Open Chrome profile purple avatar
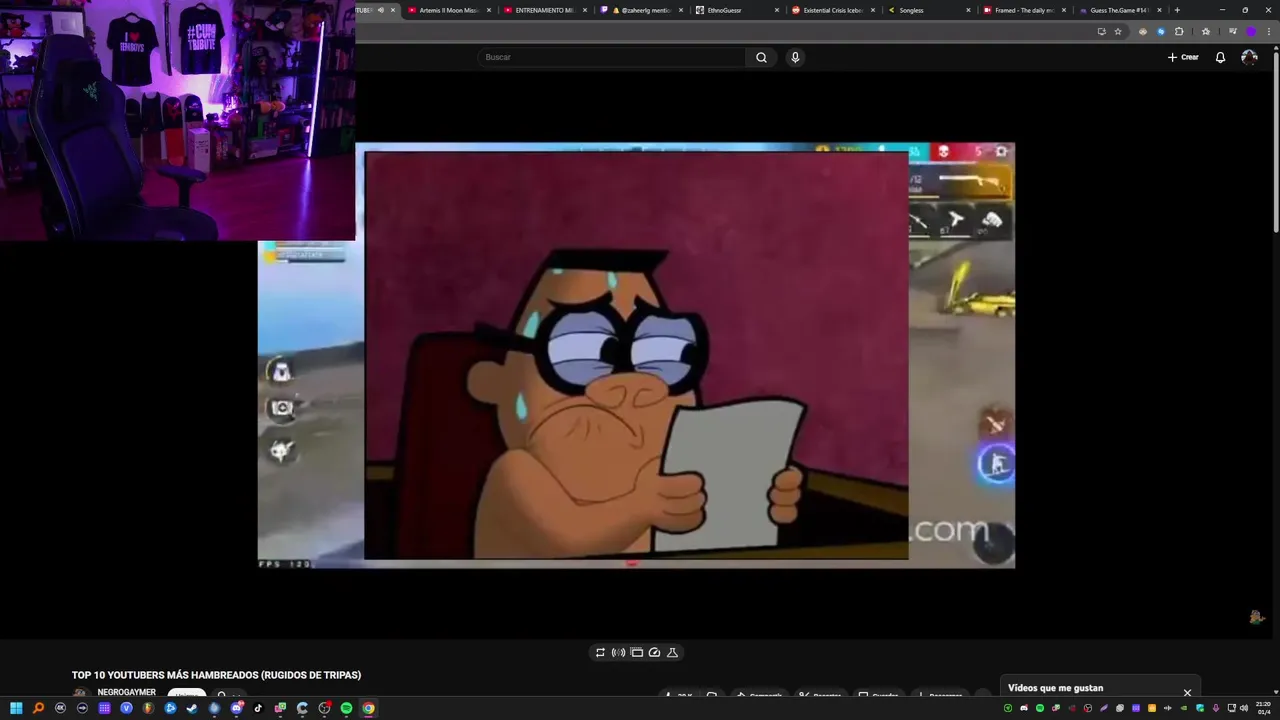The height and width of the screenshot is (720, 1280). 1250,31
